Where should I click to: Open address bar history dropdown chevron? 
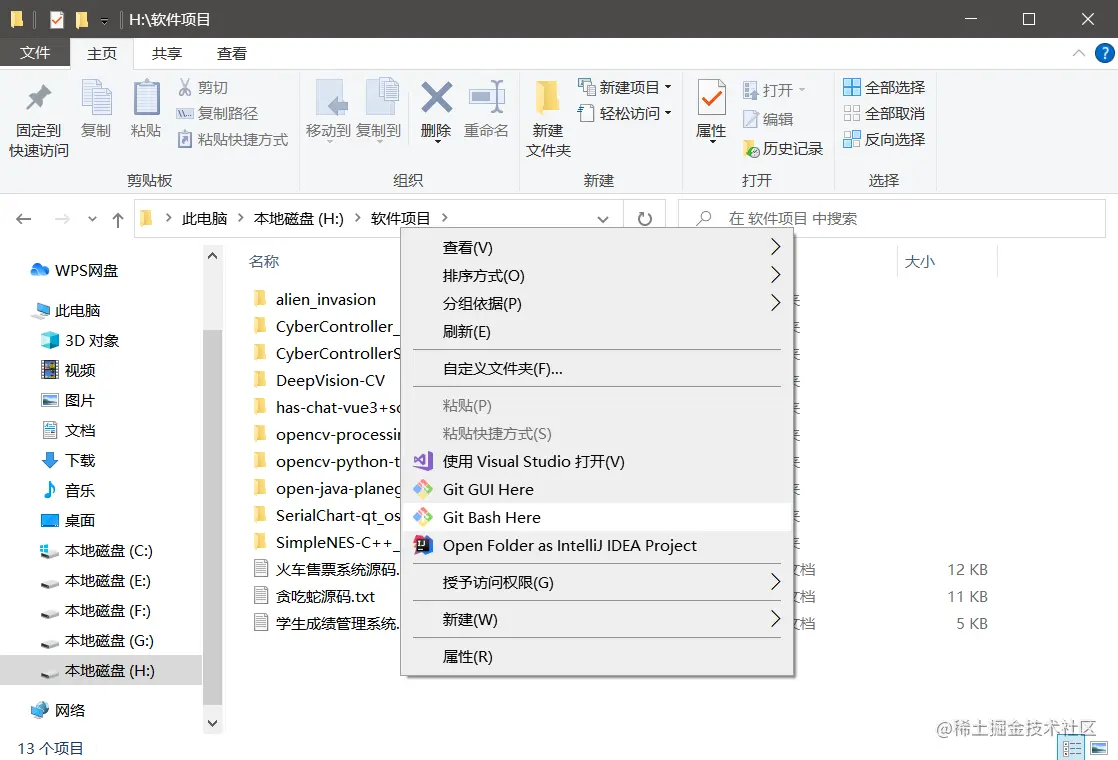[603, 219]
